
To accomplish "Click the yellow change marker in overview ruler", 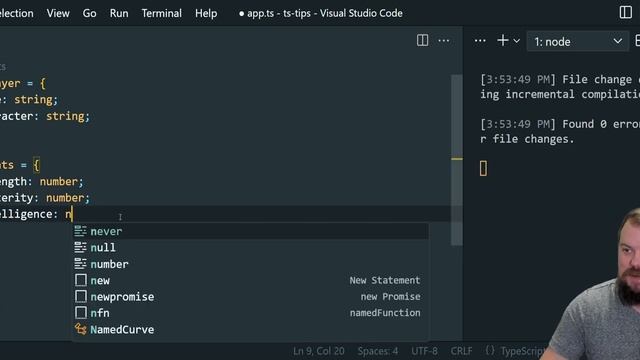I will click(x=457, y=159).
